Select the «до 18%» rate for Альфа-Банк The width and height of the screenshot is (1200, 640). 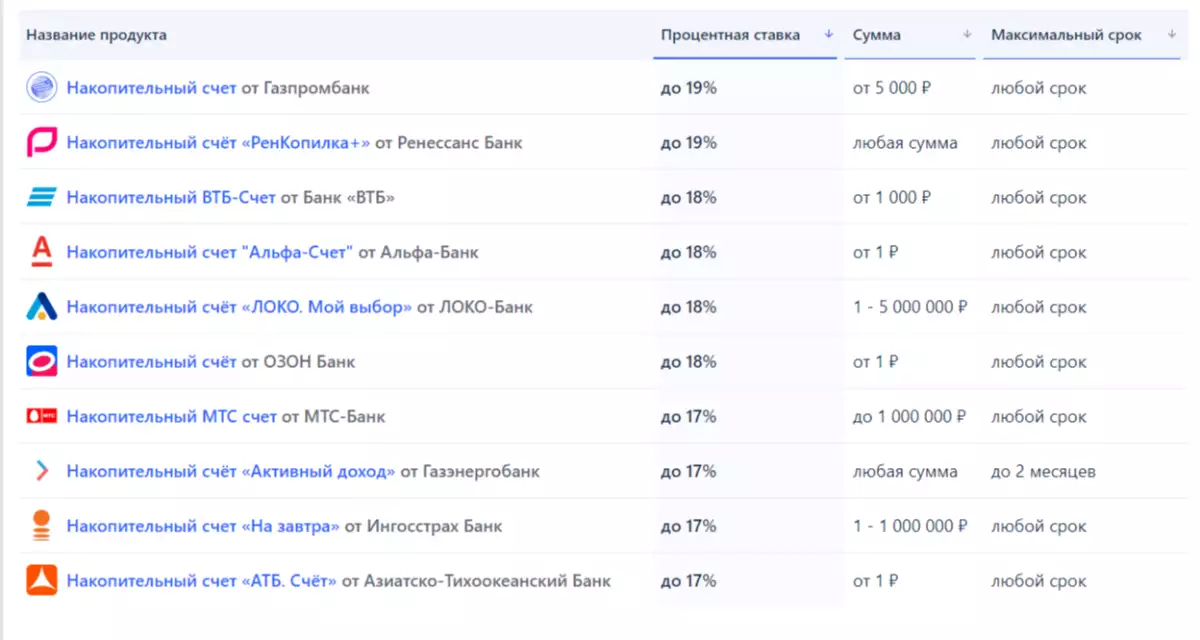point(689,252)
